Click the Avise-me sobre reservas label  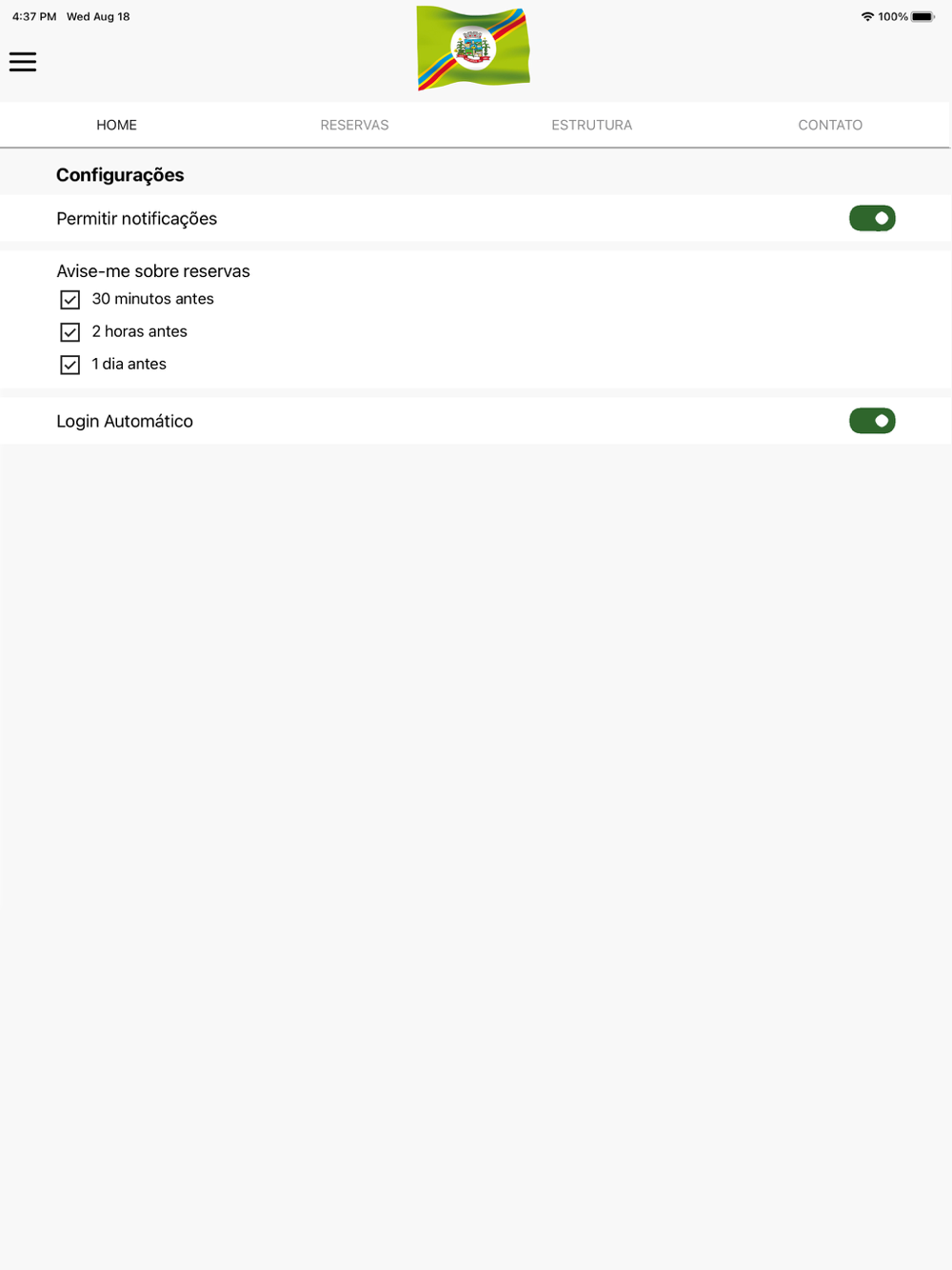(x=153, y=271)
